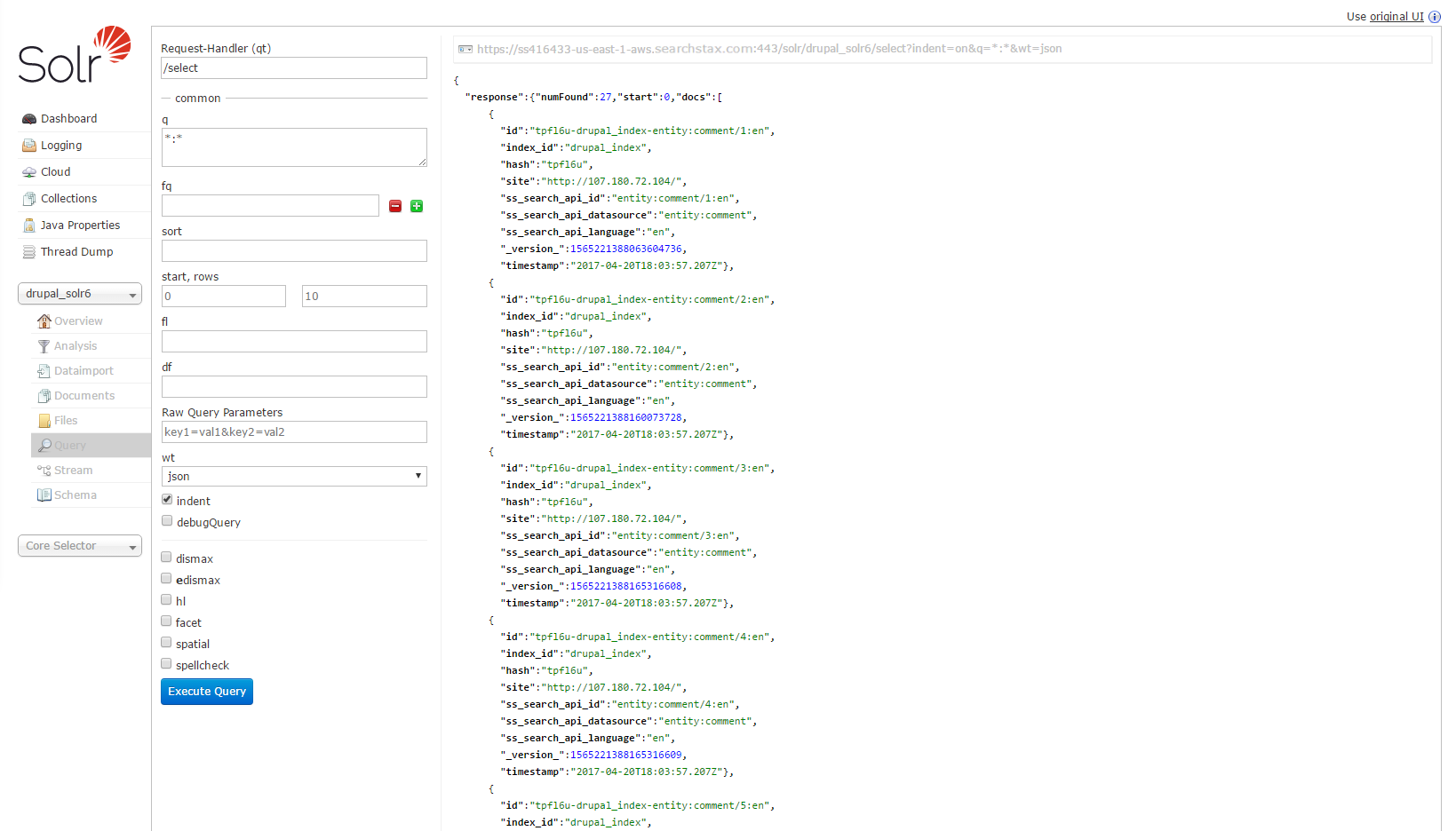The image size is (1456, 831).
Task: Enable the spellcheck checkbox
Action: coord(166,664)
